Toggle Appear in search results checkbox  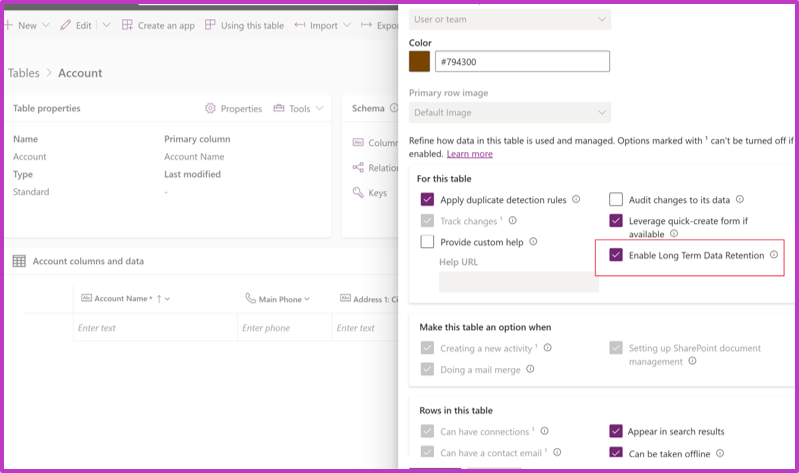[x=616, y=431]
